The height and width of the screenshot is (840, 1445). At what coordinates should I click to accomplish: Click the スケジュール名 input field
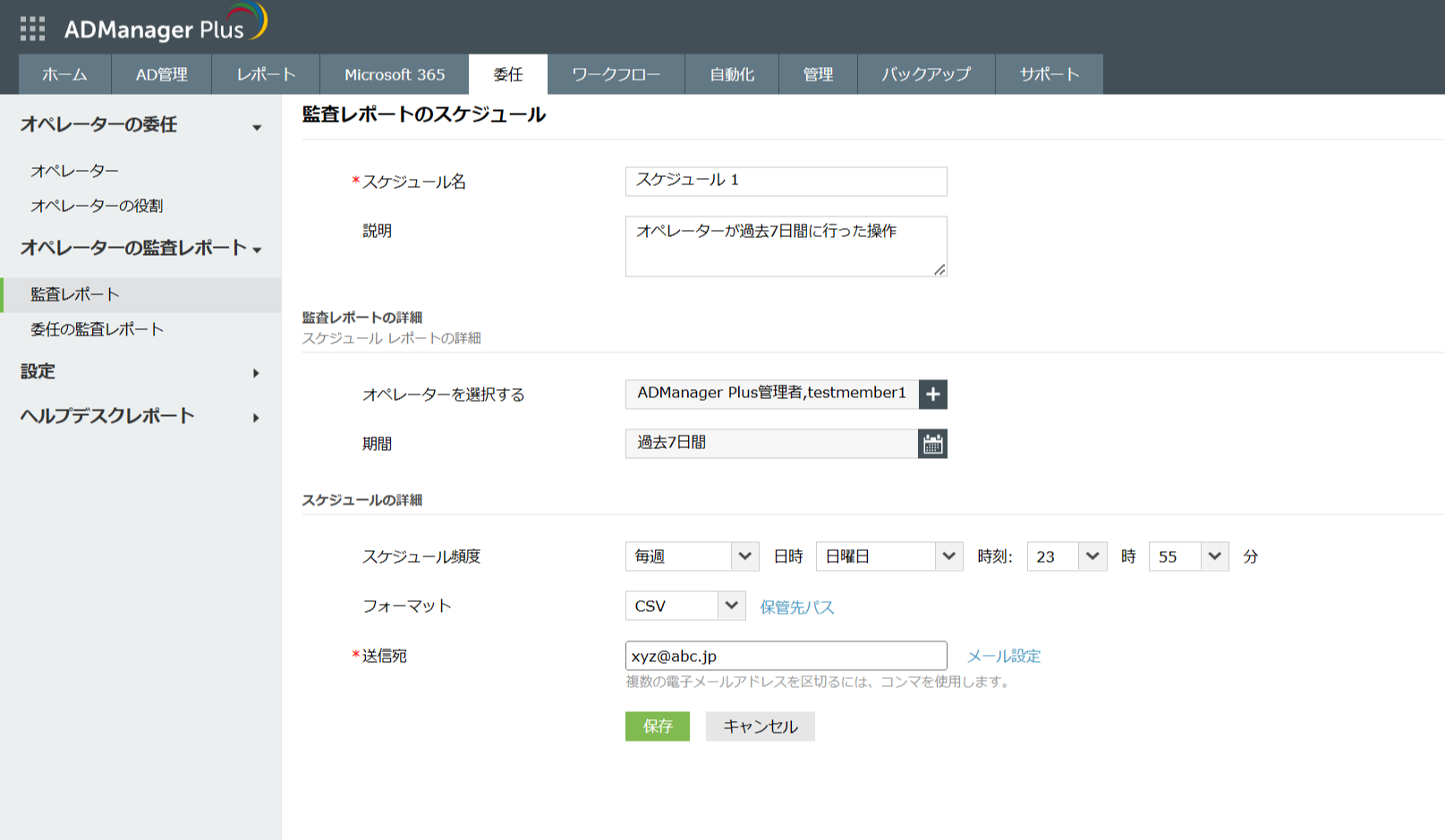pos(786,181)
